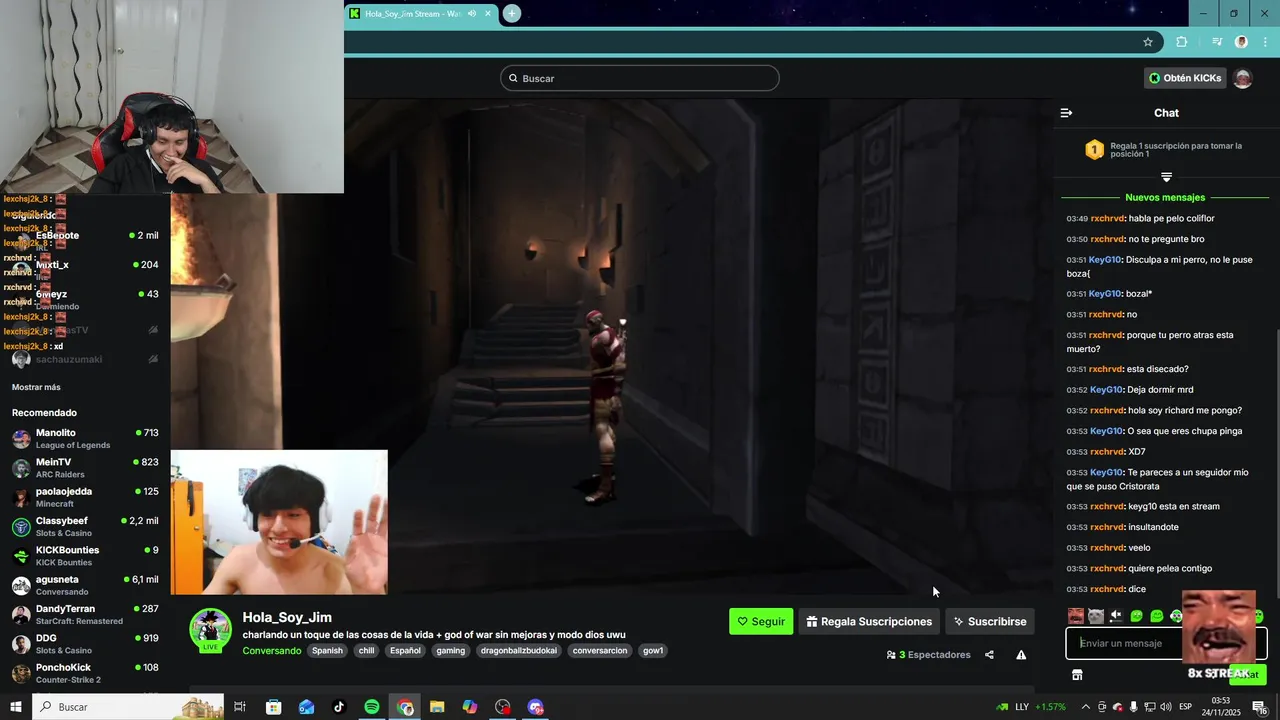Select the conversarcion tag
This screenshot has height=720, width=1280.
(x=600, y=651)
